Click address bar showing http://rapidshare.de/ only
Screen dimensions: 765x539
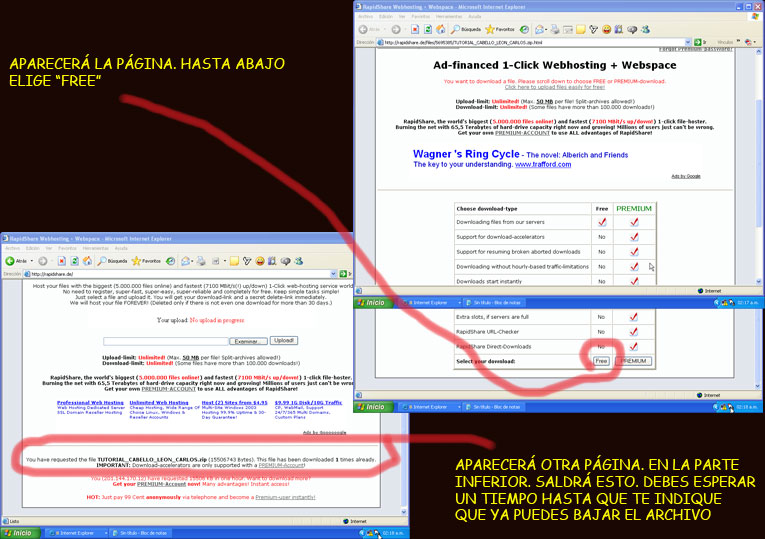pyautogui.click(x=181, y=274)
